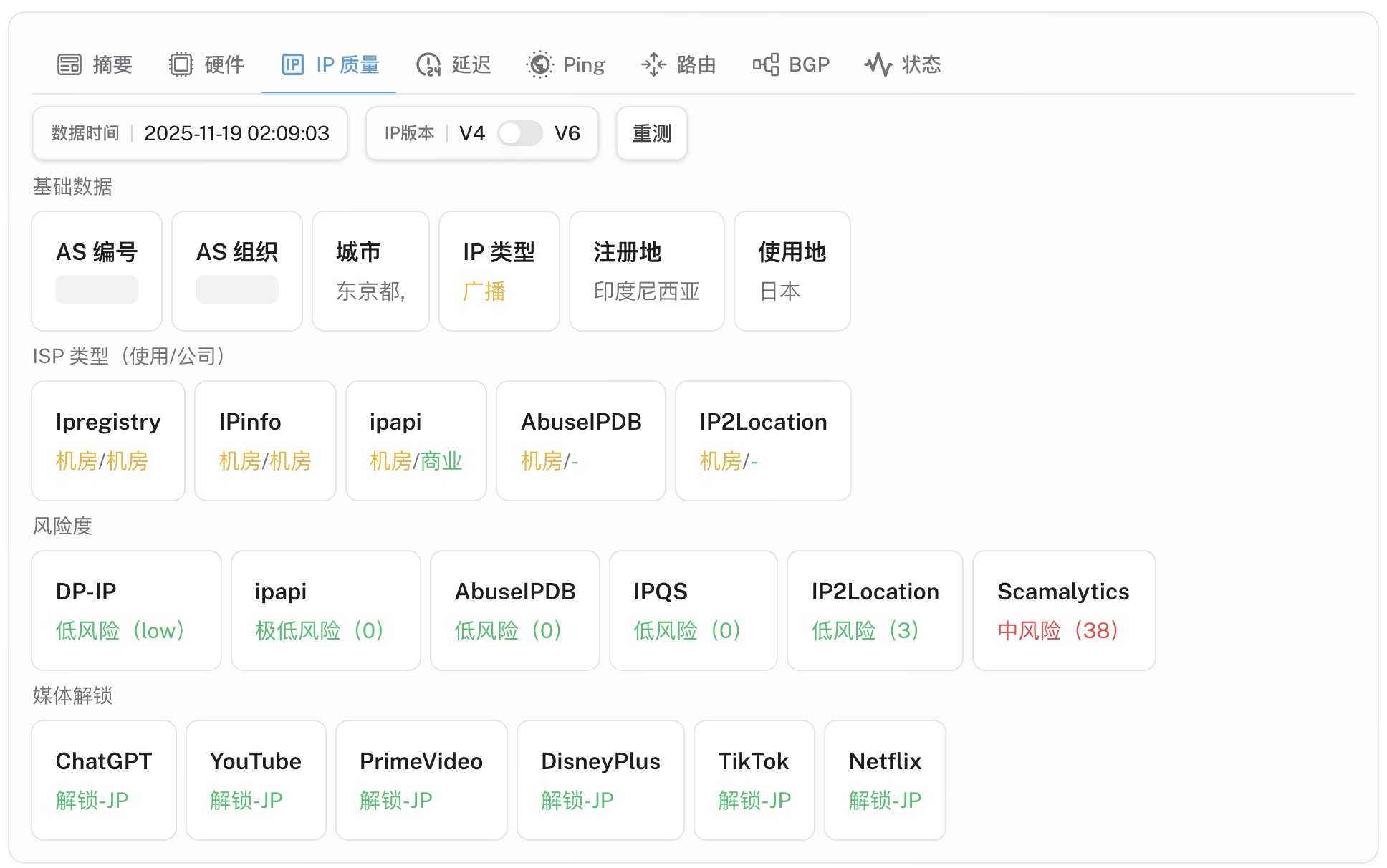Click the 摘要 summary tab icon

tap(69, 64)
